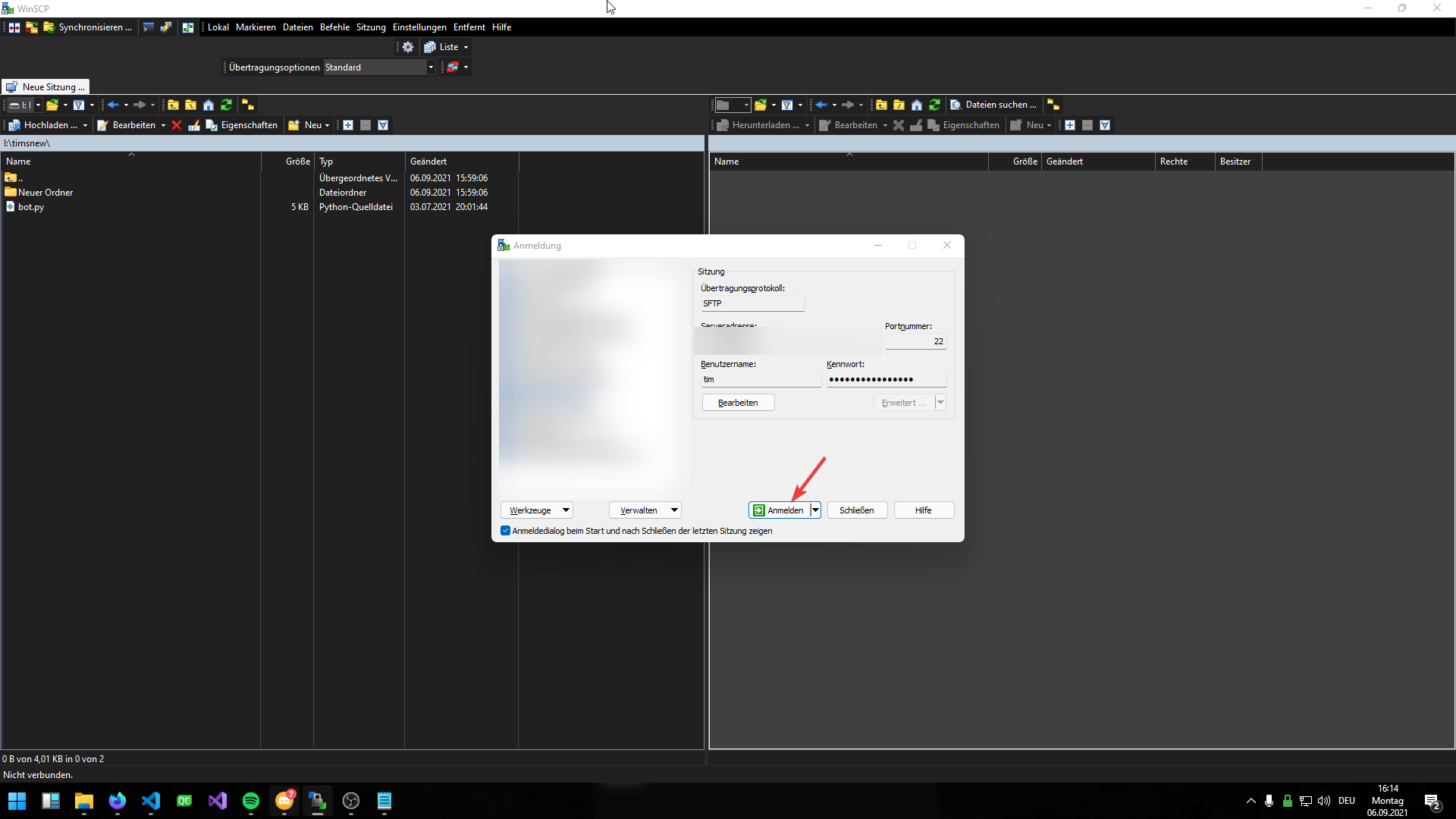This screenshot has width=1456, height=819.
Task: Open the Verwalten dropdown button
Action: (645, 510)
